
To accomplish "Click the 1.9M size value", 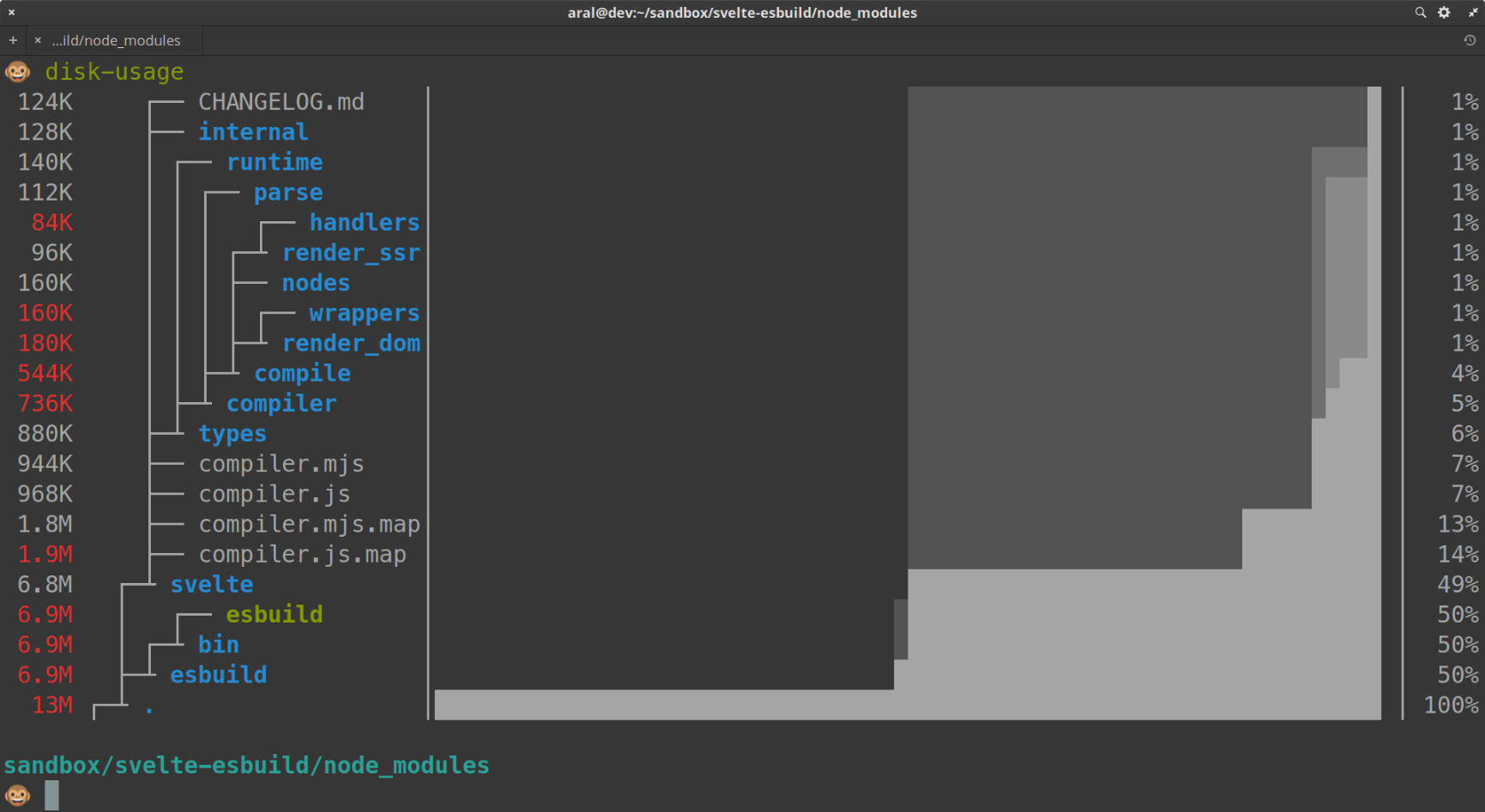I will coord(45,555).
